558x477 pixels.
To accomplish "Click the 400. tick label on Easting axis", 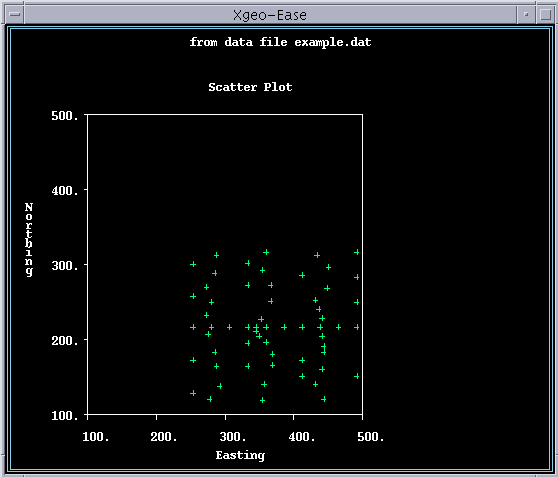I will pos(302,437).
